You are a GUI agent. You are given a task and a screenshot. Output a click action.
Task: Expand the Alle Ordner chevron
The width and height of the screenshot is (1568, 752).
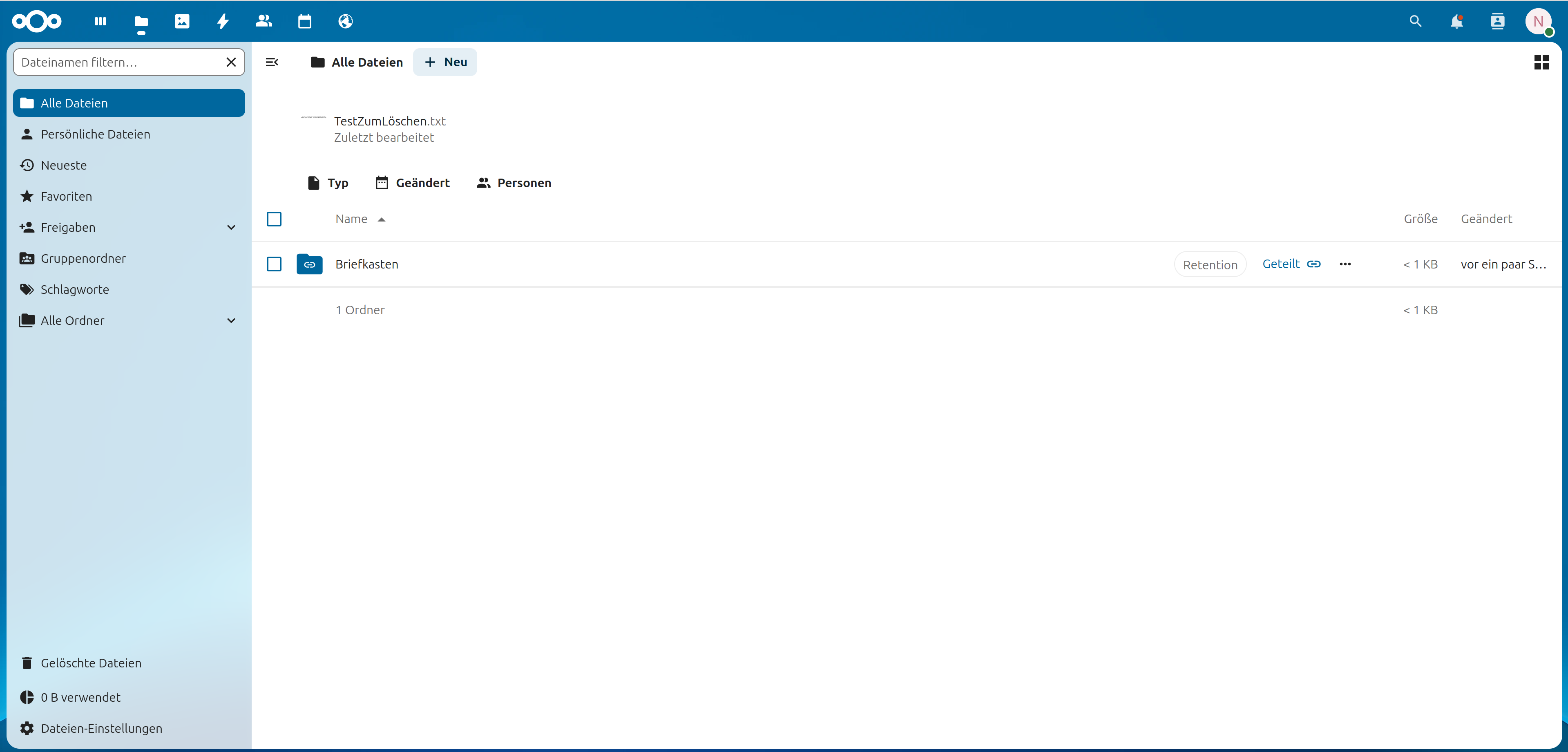click(x=231, y=321)
